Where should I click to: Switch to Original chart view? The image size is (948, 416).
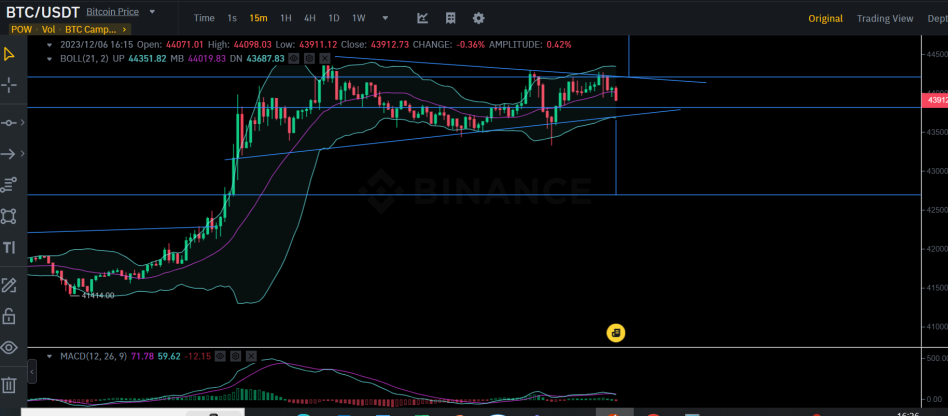825,19
